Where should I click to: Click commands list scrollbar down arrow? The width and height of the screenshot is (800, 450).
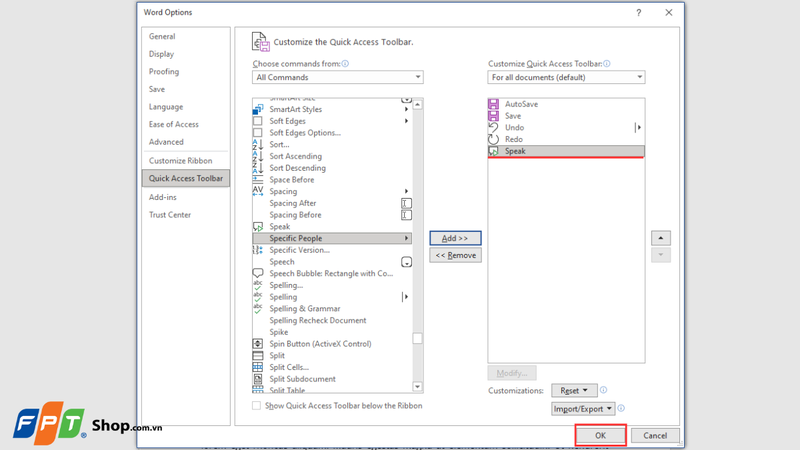pos(417,387)
